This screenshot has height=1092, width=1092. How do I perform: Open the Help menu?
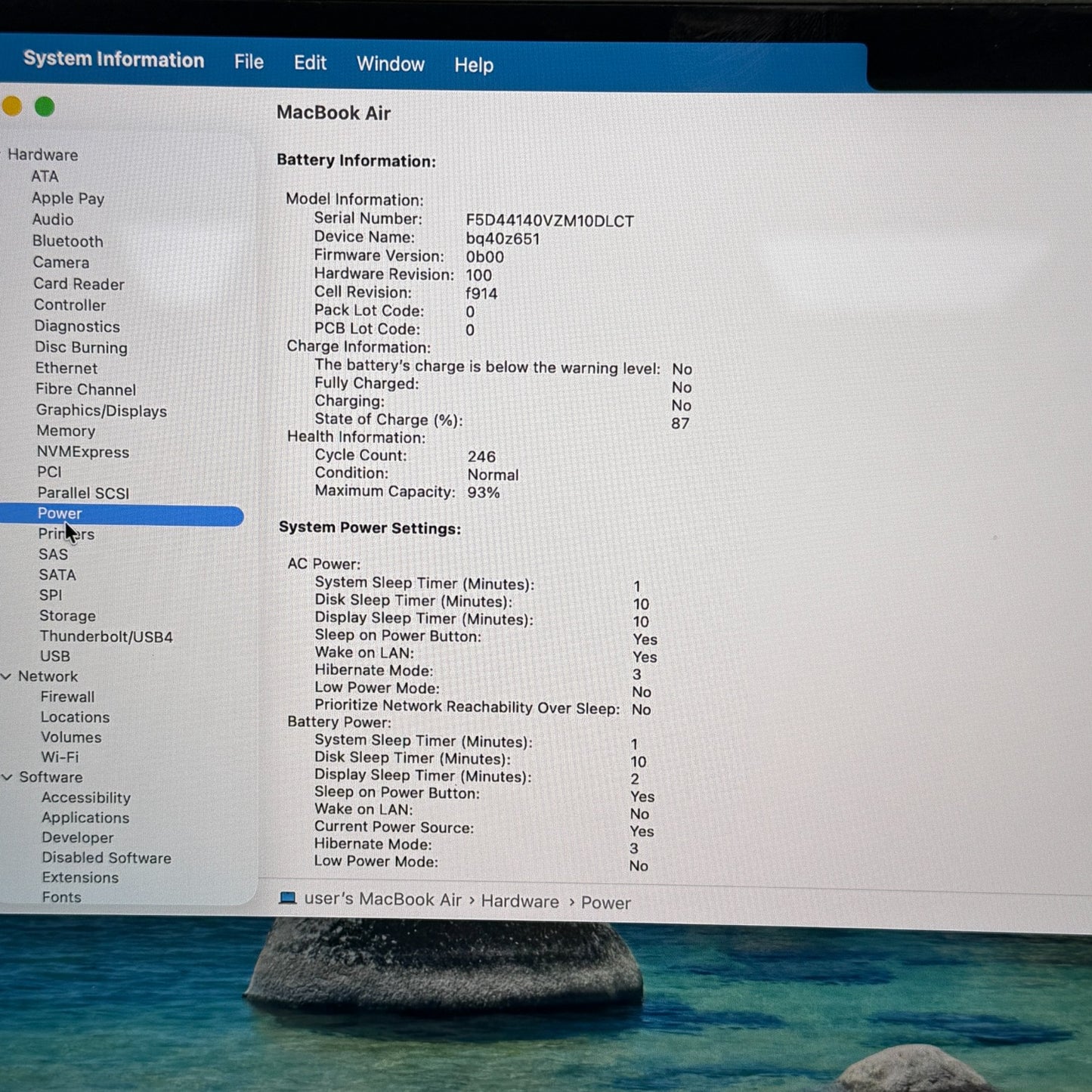coord(473,66)
